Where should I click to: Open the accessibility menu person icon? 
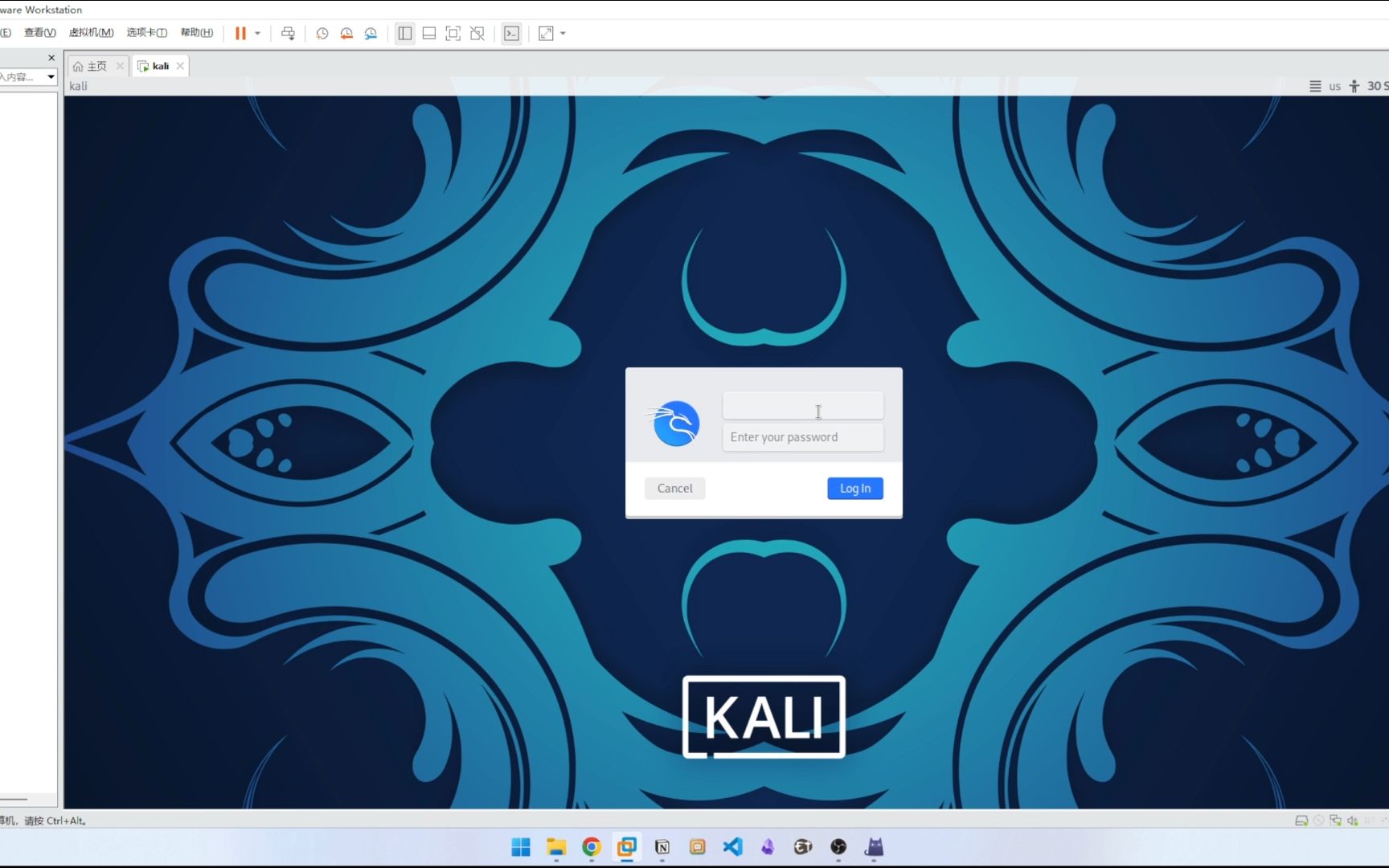click(x=1354, y=86)
